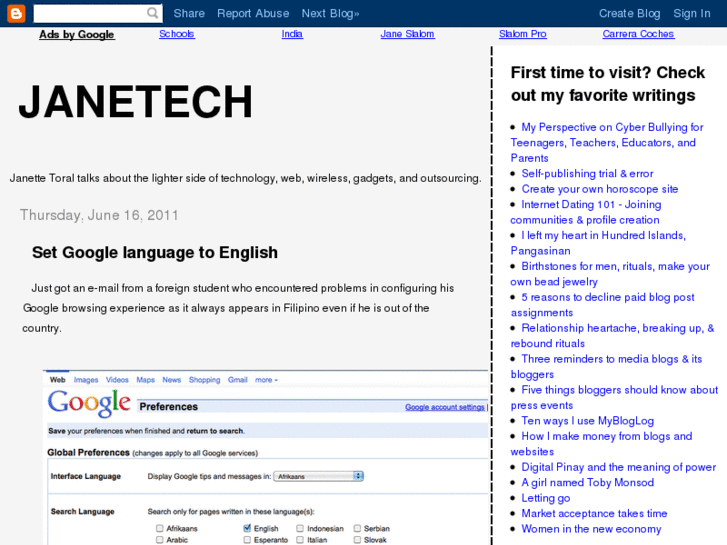Click the Afrikaans interface language dropdown
727x545 pixels.
pos(319,476)
